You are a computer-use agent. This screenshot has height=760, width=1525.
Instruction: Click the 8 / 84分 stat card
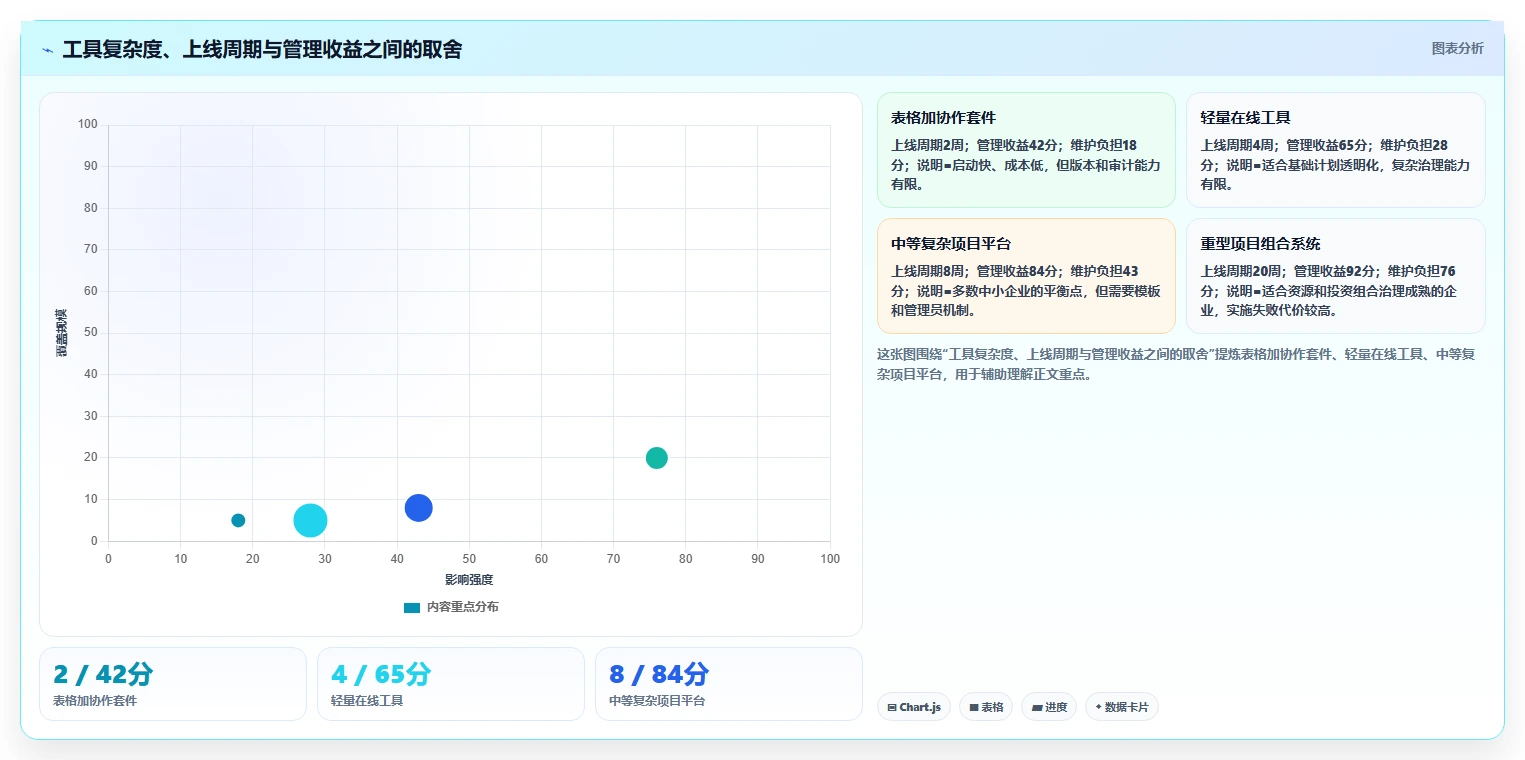pyautogui.click(x=729, y=684)
